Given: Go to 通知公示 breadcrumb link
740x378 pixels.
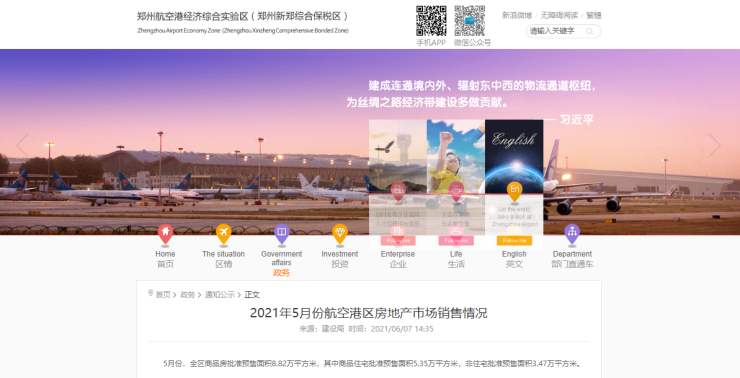Looking at the screenshot, I should pos(219,294).
